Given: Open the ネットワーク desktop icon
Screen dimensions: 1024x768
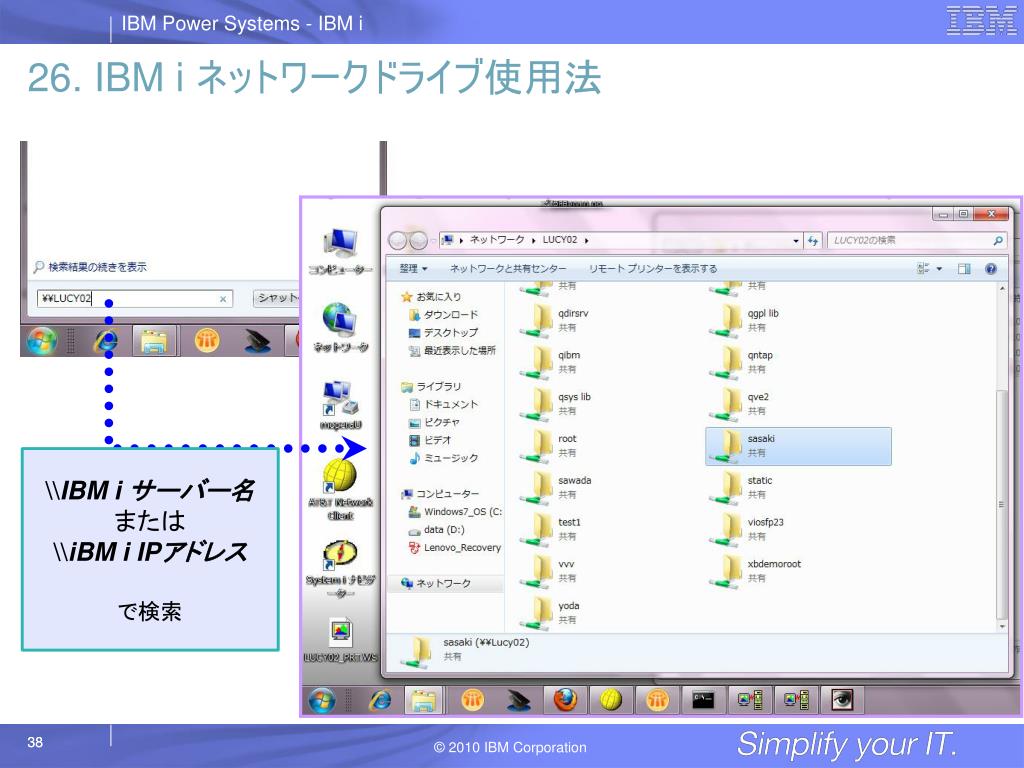Looking at the screenshot, I should [x=340, y=328].
